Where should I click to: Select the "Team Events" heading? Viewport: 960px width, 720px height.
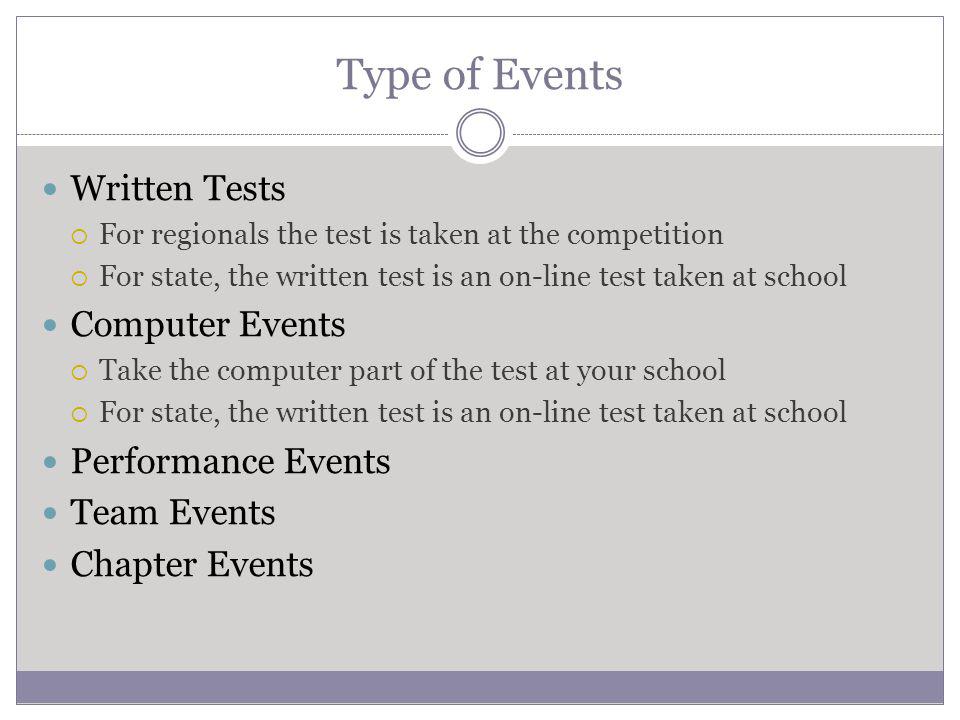tap(173, 512)
